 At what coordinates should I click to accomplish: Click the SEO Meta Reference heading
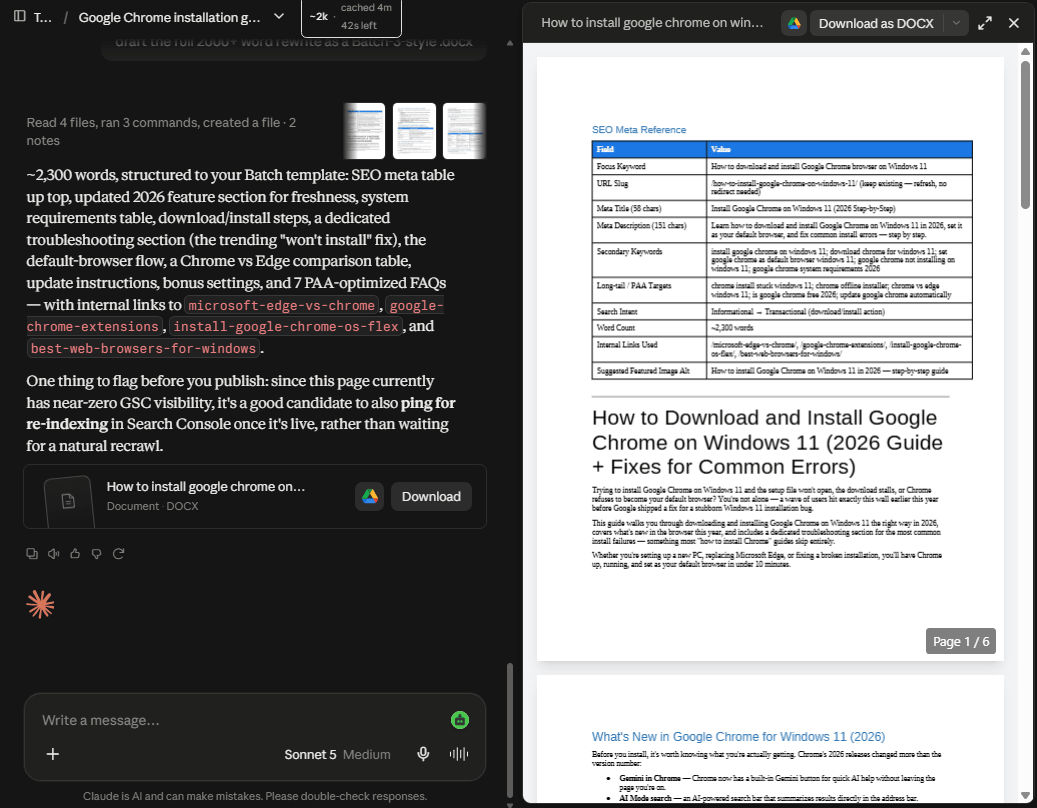[638, 130]
